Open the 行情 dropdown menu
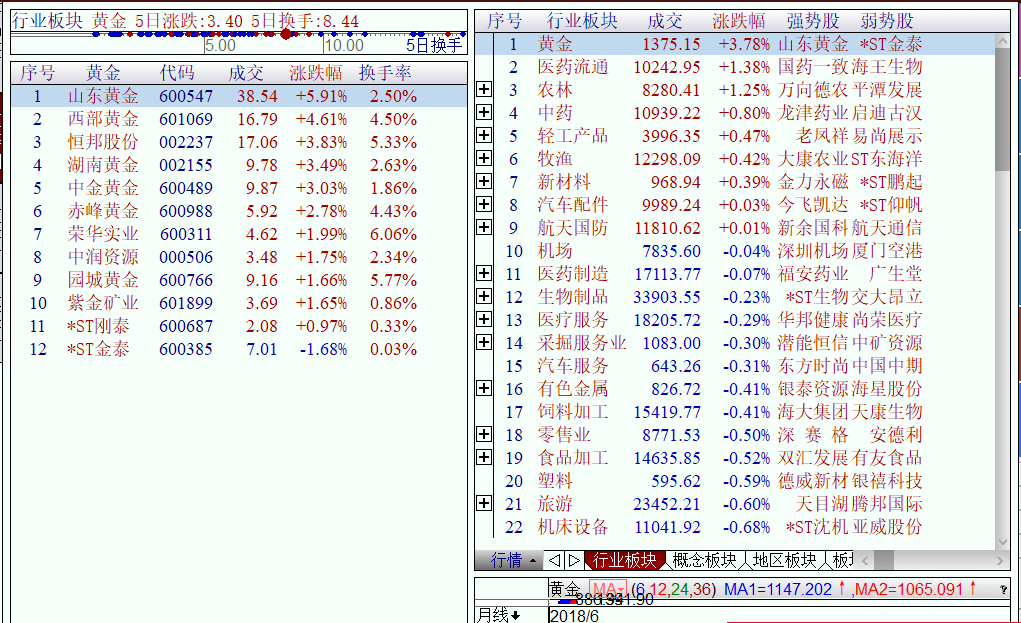1021x623 pixels. coord(514,560)
